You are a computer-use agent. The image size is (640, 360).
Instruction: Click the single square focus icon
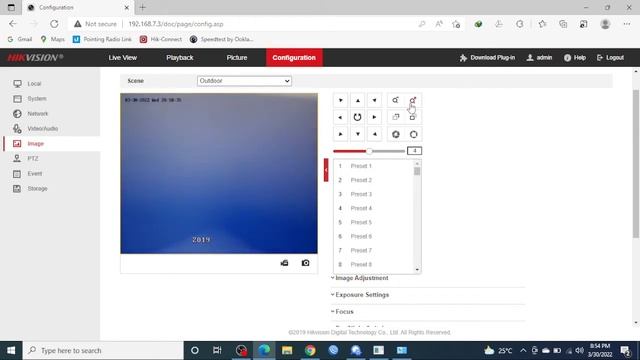413,118
